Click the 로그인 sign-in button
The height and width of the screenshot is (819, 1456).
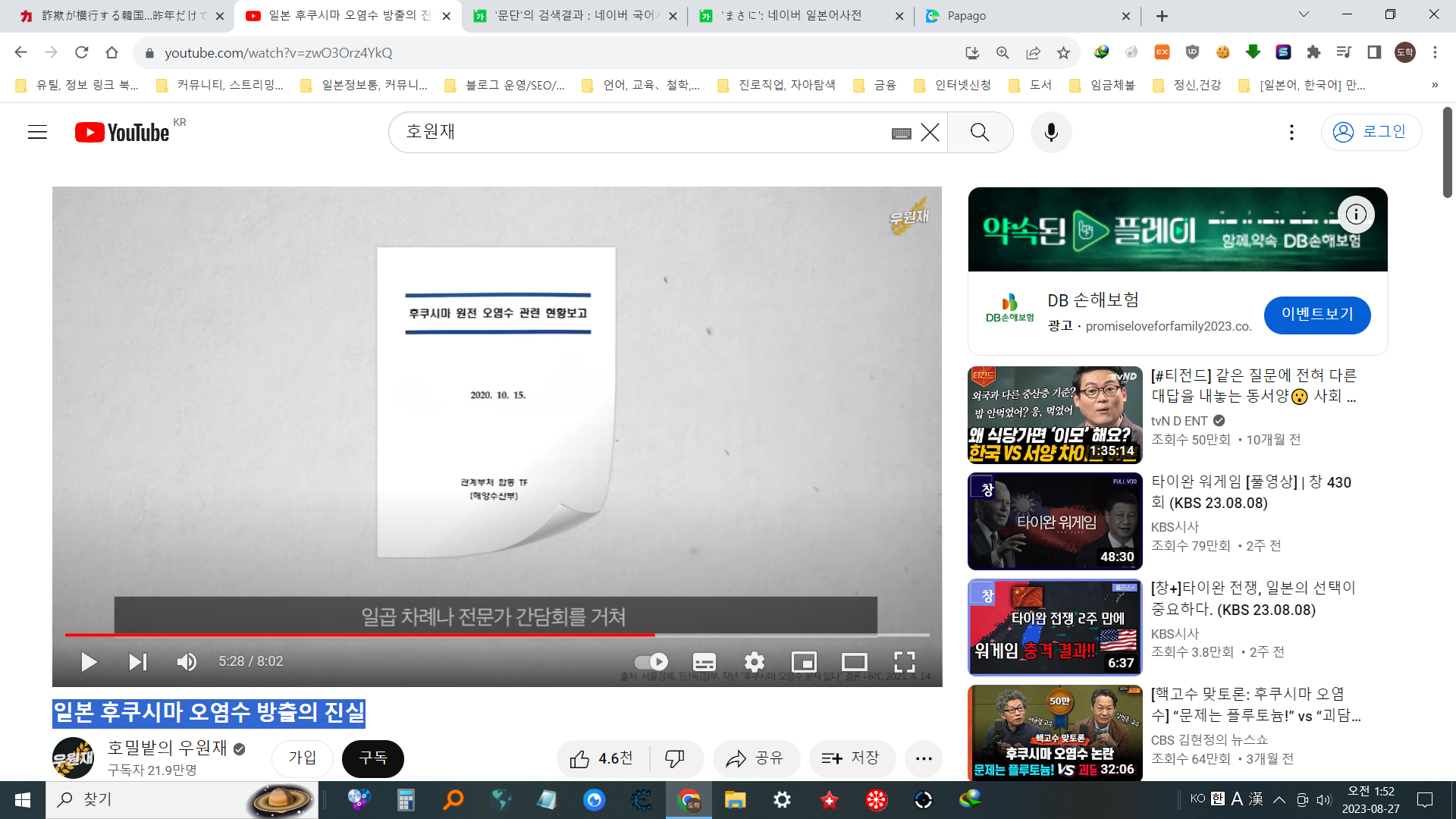pos(1371,132)
